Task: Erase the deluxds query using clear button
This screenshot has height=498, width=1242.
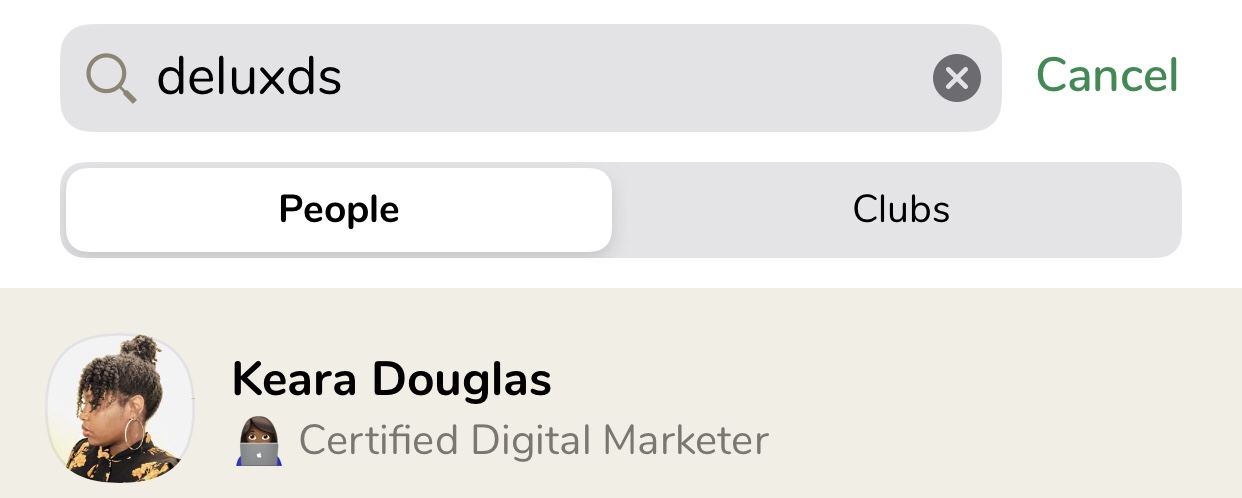Action: tap(957, 78)
